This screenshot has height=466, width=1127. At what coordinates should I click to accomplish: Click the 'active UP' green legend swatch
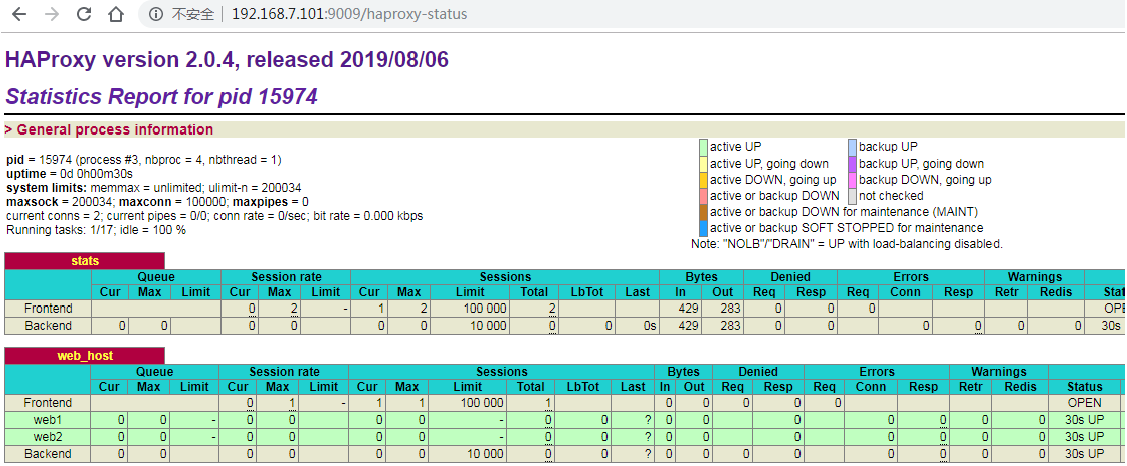[704, 147]
